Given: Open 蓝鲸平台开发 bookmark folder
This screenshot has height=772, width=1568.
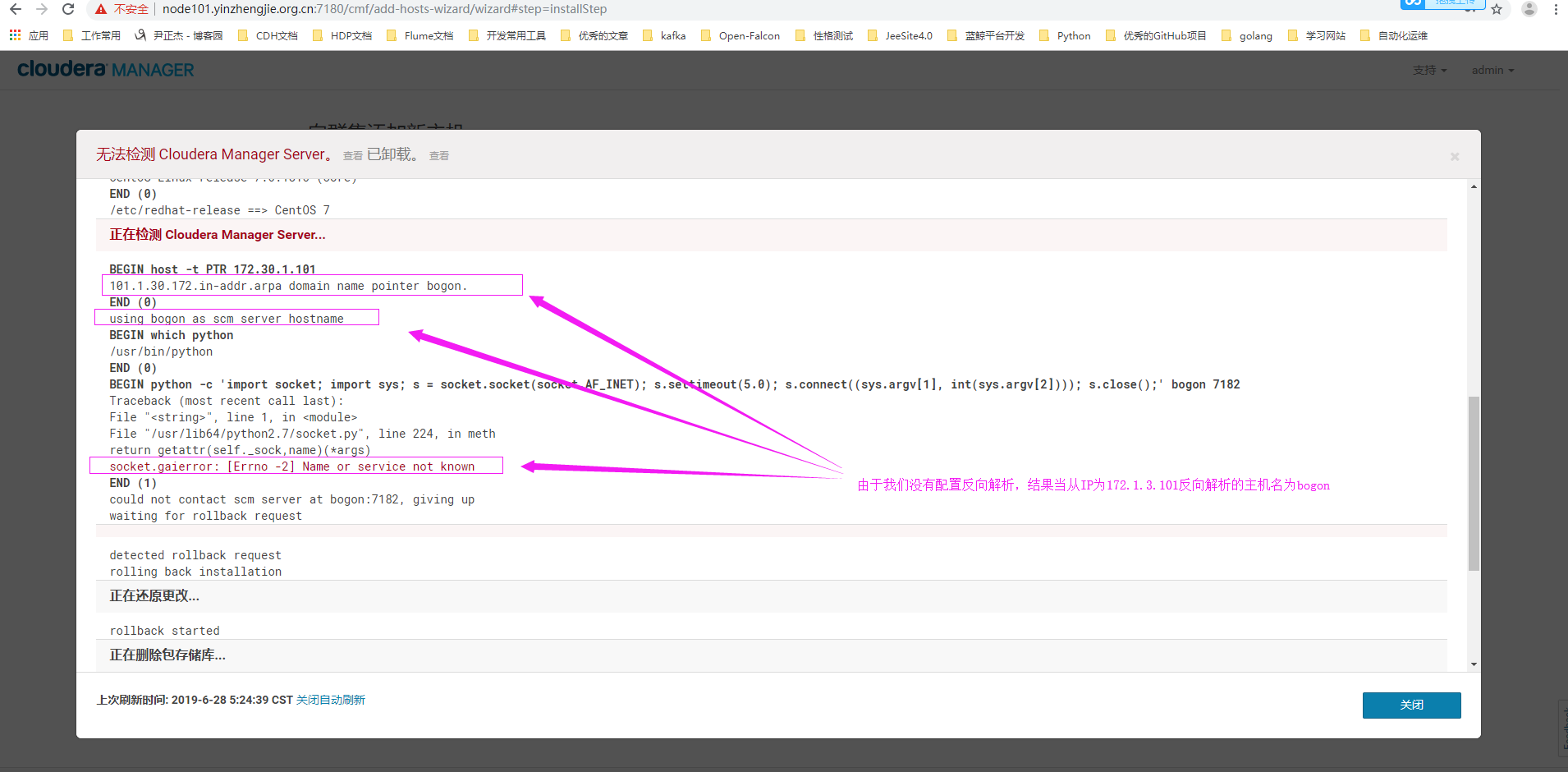Looking at the screenshot, I should (985, 35).
